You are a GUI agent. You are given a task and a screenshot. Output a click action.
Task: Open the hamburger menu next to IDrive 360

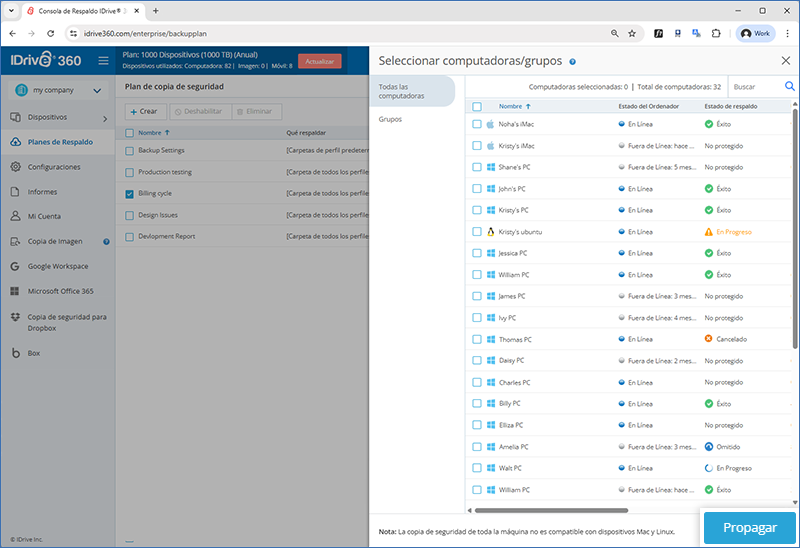click(x=103, y=61)
